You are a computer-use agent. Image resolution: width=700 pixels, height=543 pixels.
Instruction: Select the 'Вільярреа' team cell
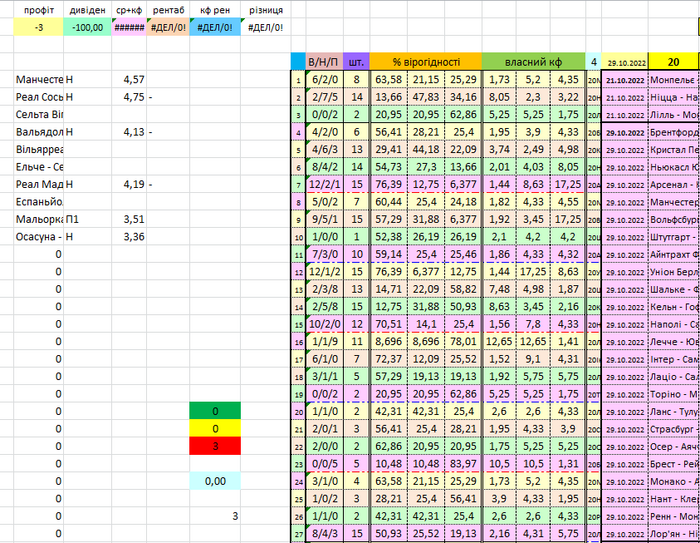(x=39, y=149)
